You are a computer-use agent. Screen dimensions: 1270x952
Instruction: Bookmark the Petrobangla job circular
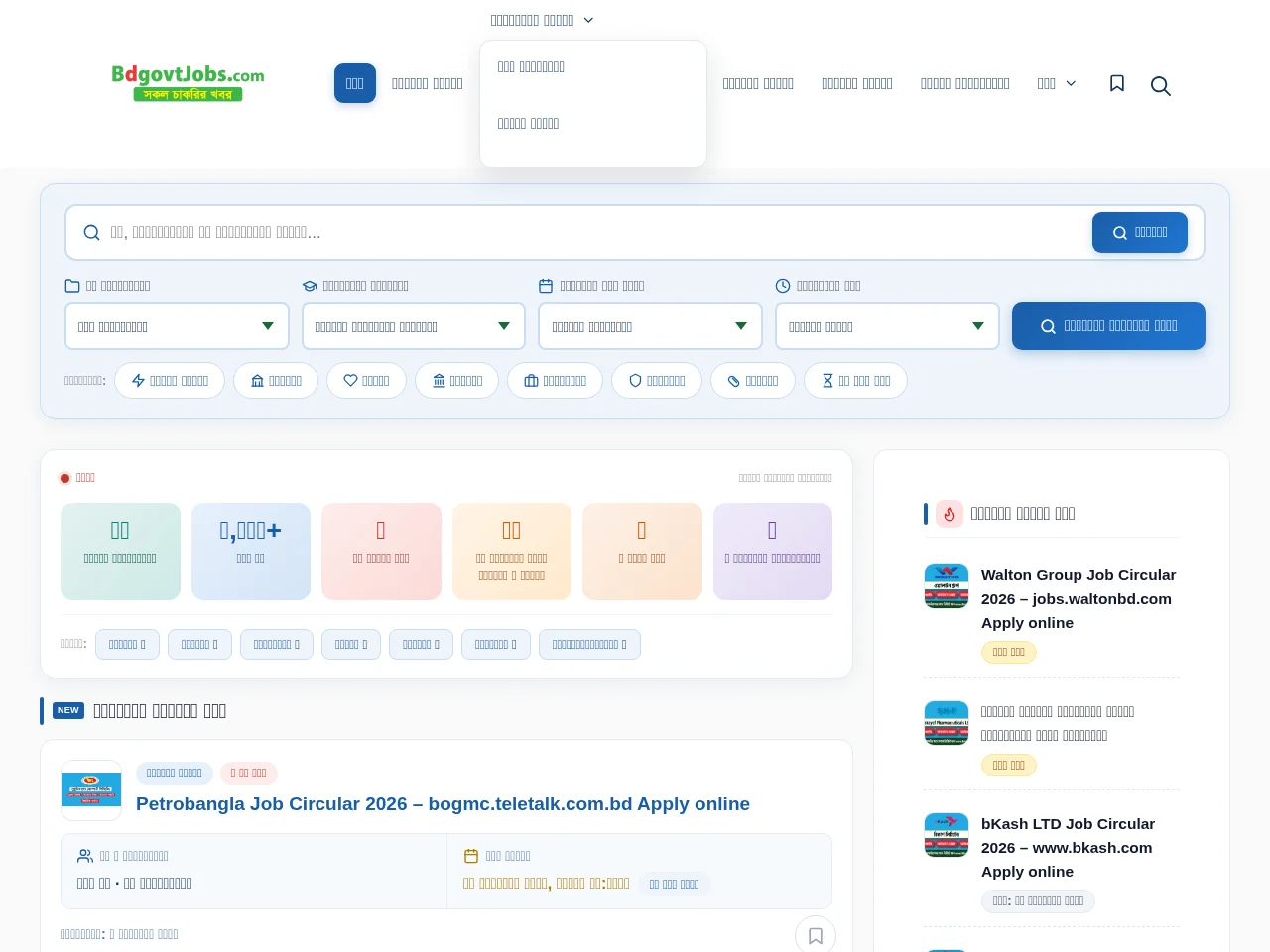(x=816, y=935)
